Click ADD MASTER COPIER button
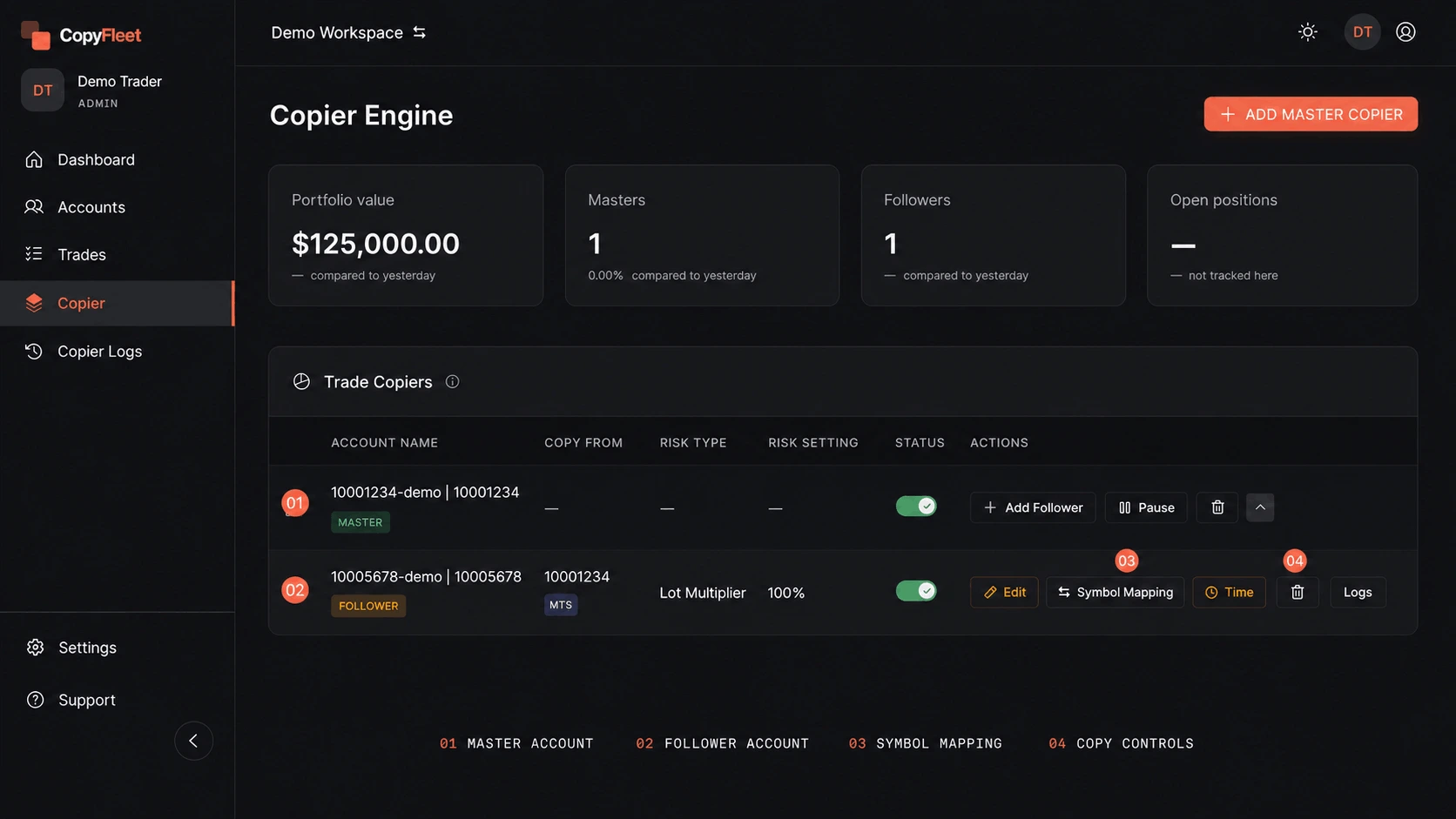Image resolution: width=1456 pixels, height=819 pixels. [1311, 114]
